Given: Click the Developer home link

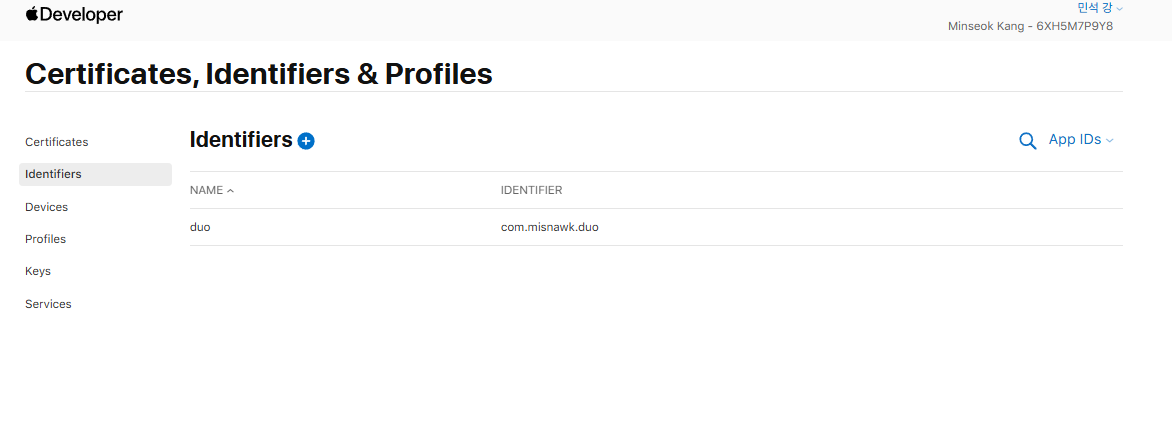Looking at the screenshot, I should click(81, 15).
